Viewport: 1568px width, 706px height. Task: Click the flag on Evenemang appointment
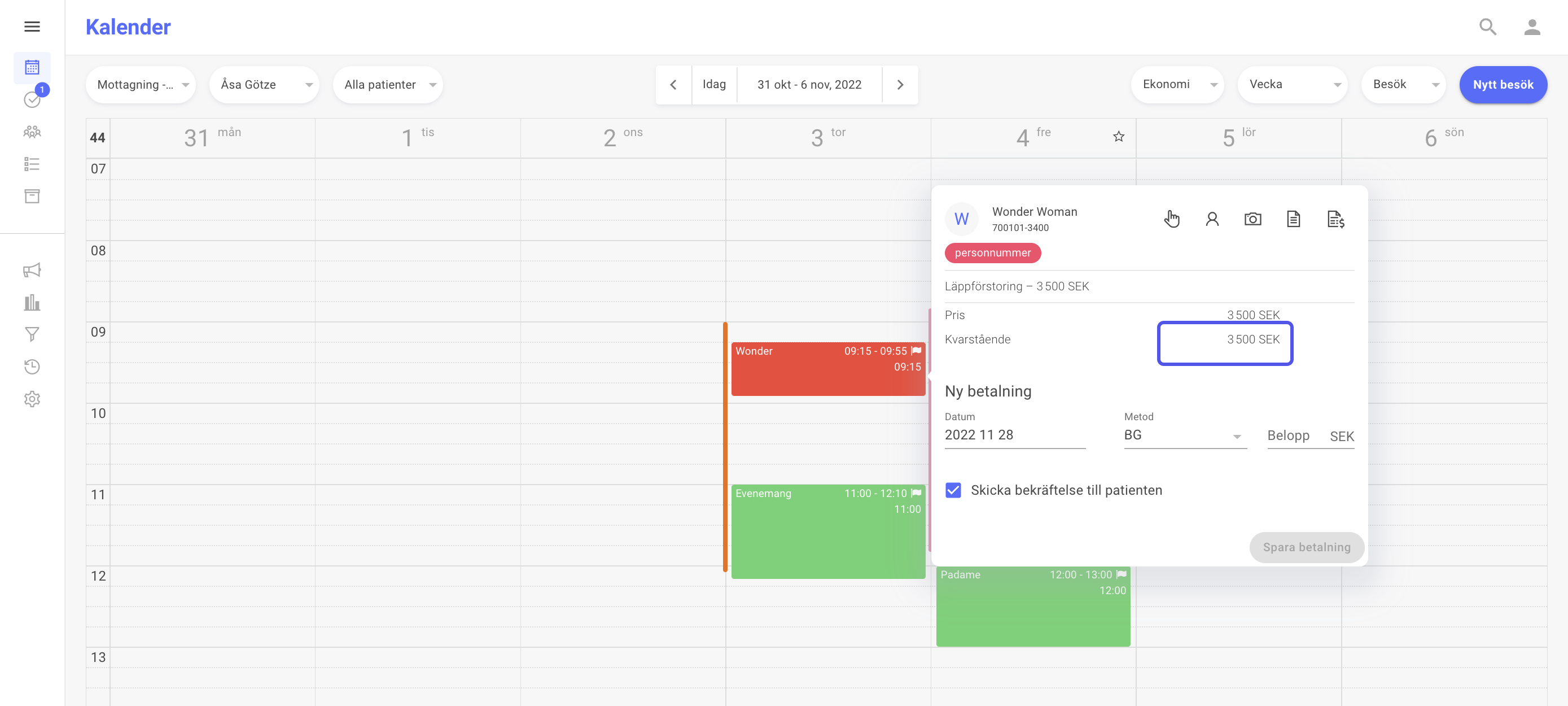coord(916,494)
